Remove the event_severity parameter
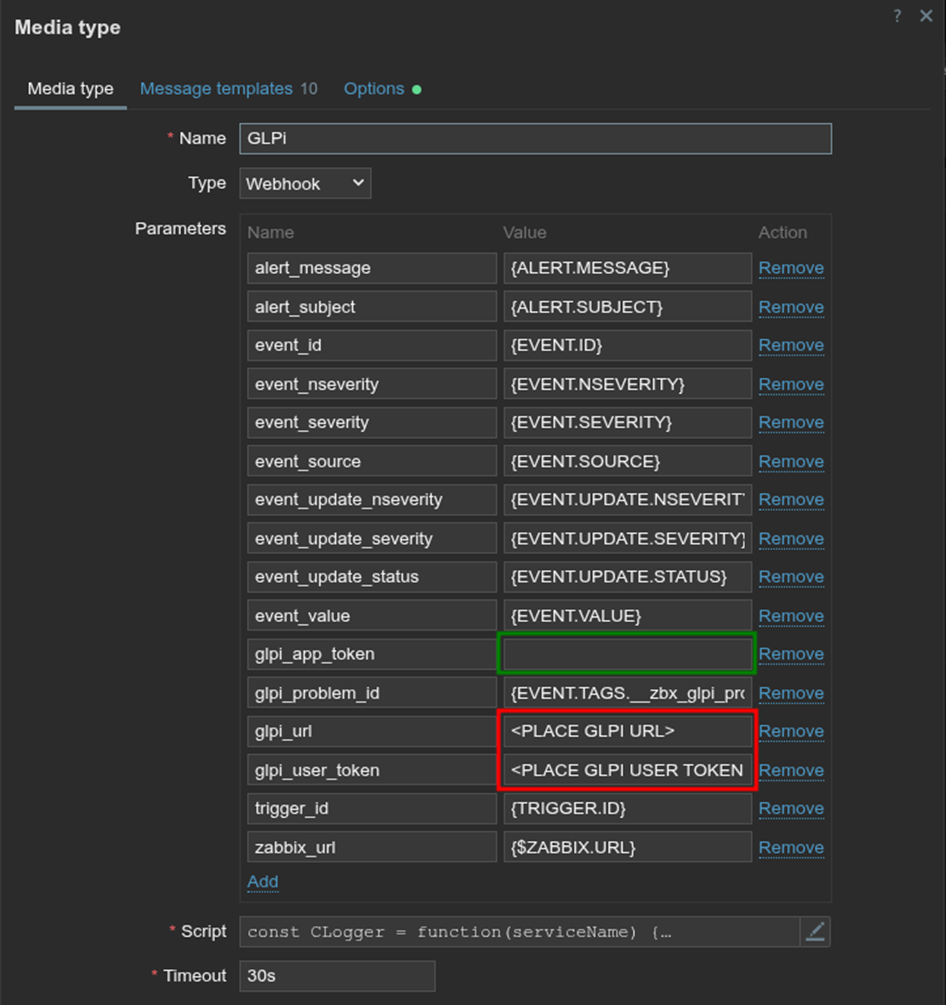Screen dimensions: 946x1005 pyautogui.click(x=791, y=423)
